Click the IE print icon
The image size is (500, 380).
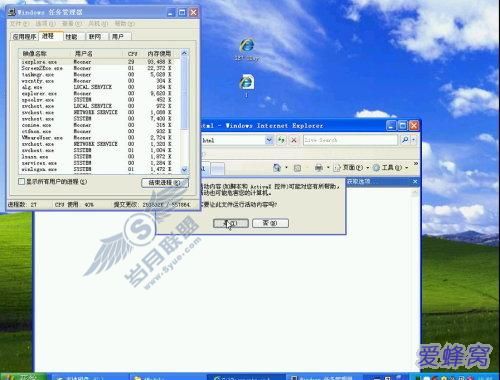(x=319, y=168)
